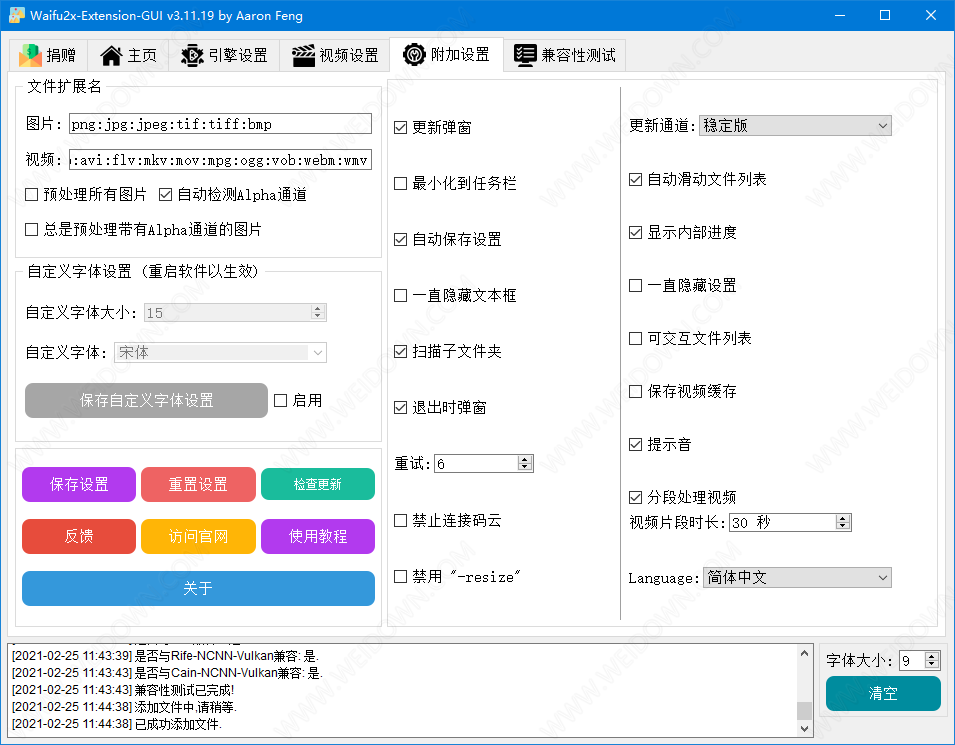Open the 反馈 button
This screenshot has width=955, height=745.
[x=79, y=536]
